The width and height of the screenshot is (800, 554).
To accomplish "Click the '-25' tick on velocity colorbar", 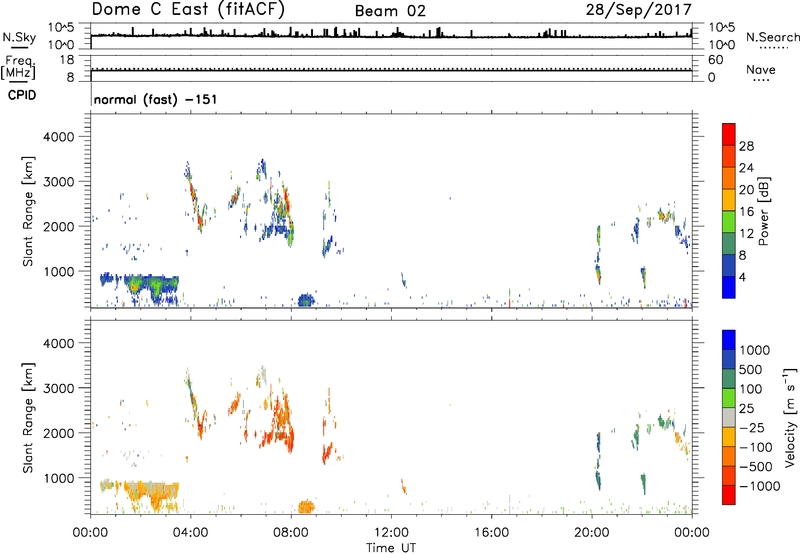I will pyautogui.click(x=753, y=428).
